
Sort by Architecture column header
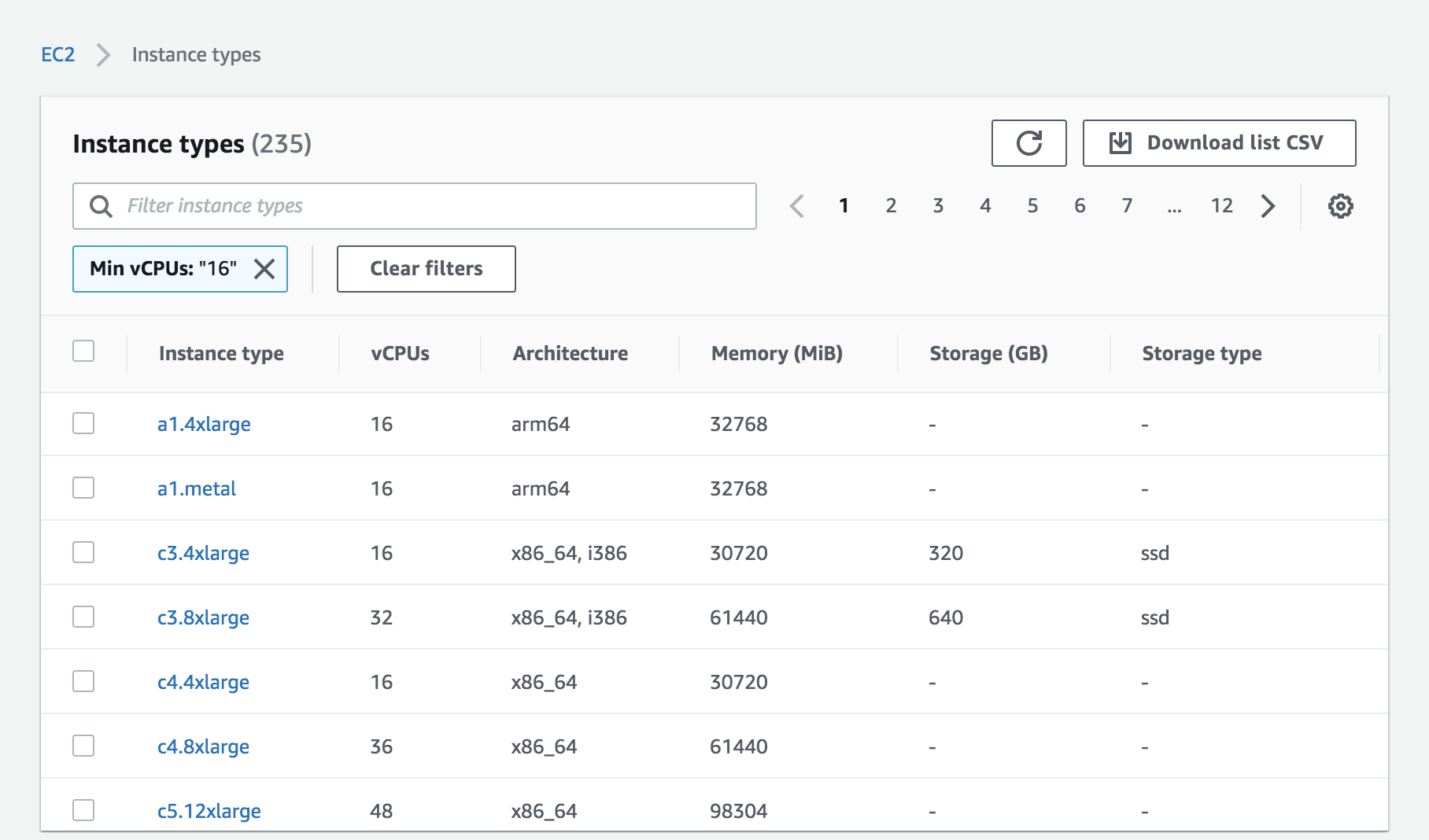[570, 354]
